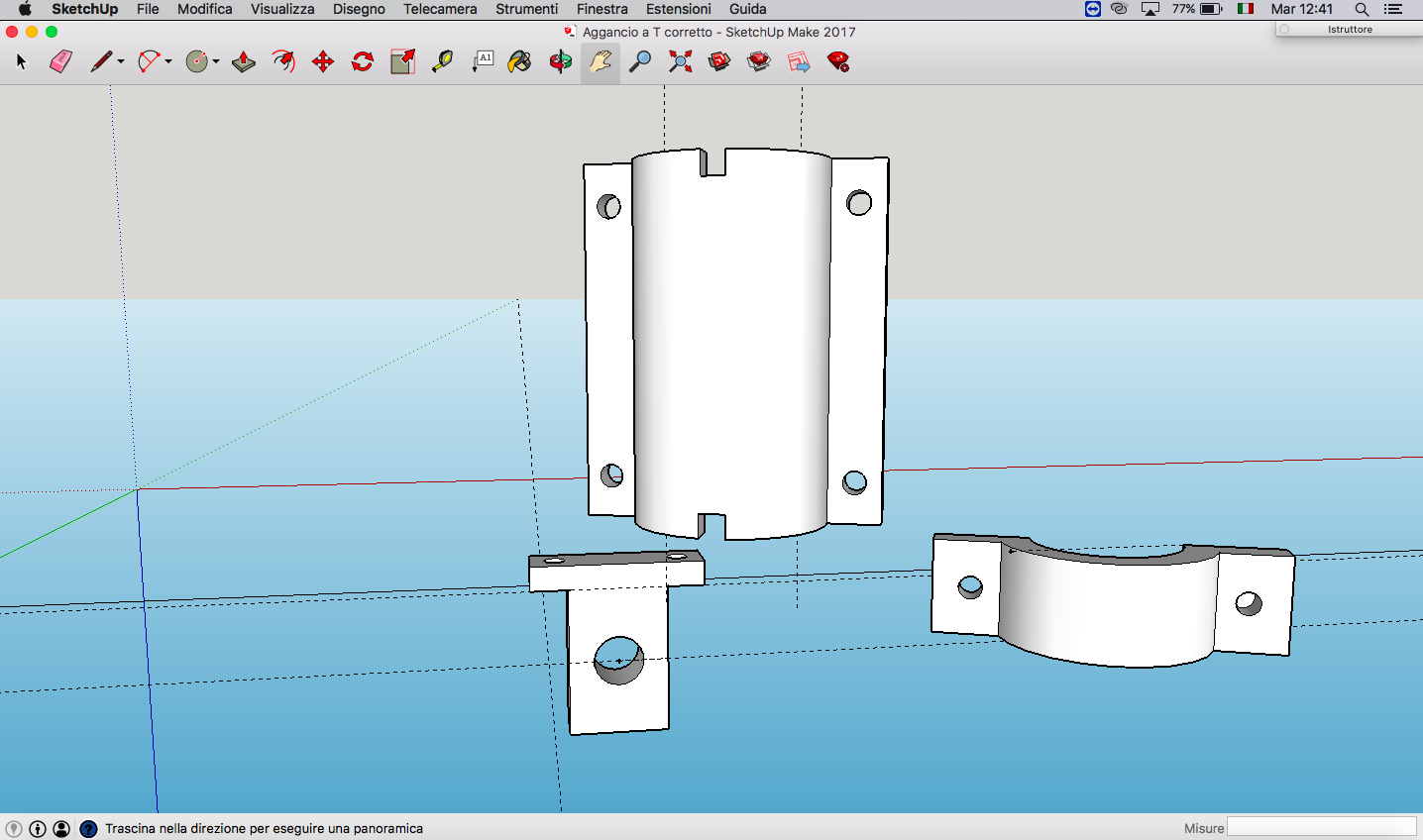This screenshot has width=1423, height=840.
Task: Click the Zoom Extents tool
Action: tap(680, 61)
